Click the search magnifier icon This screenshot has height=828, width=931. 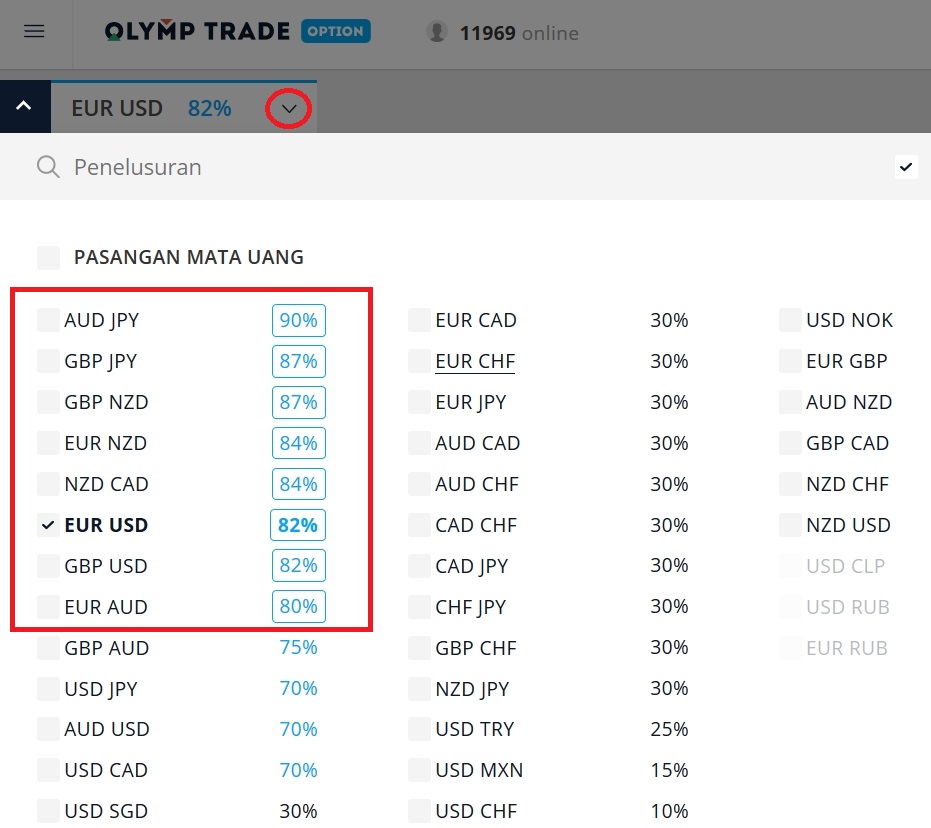(47, 167)
